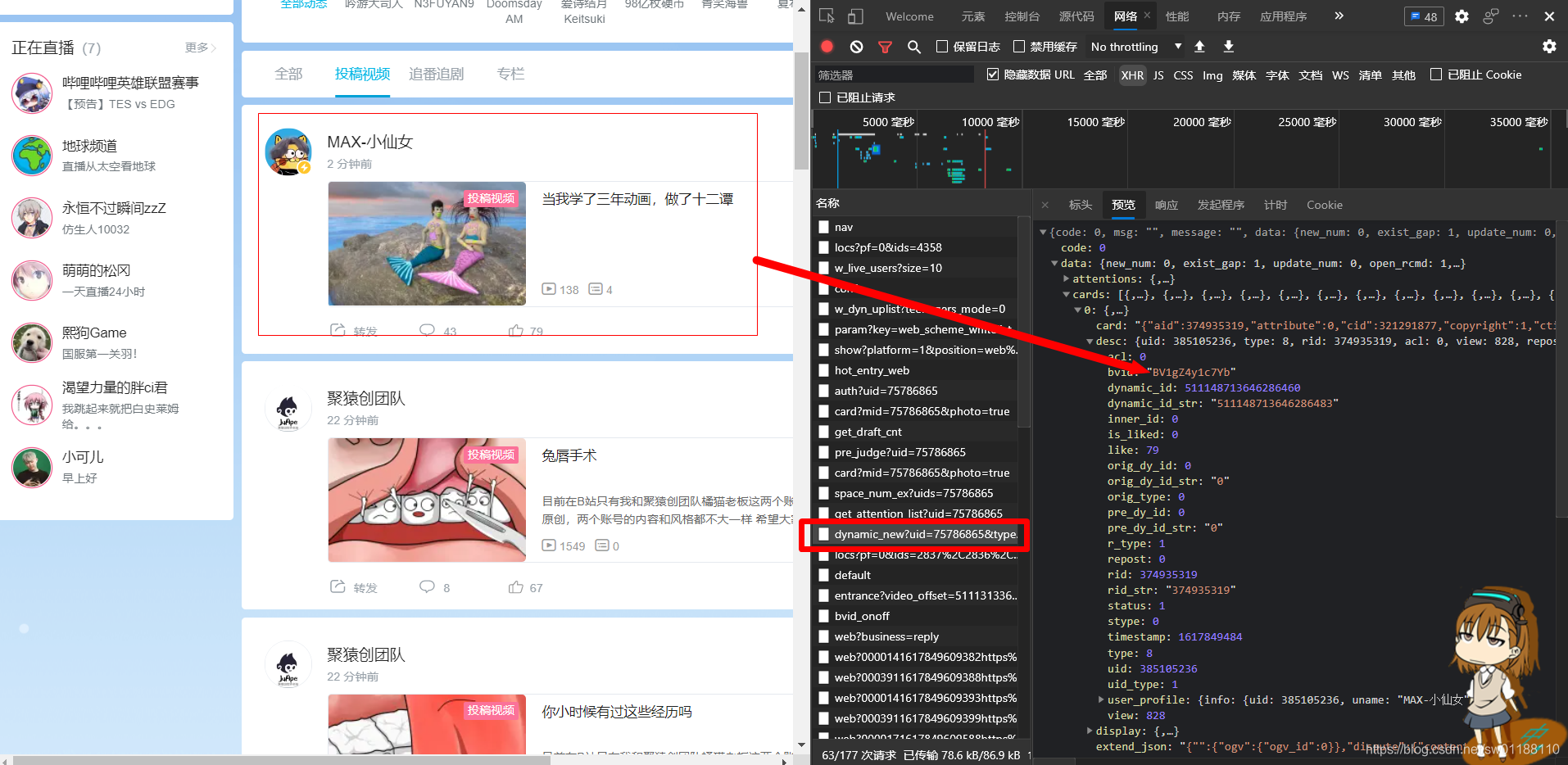Close the request details pane
1568x765 pixels.
1045,205
